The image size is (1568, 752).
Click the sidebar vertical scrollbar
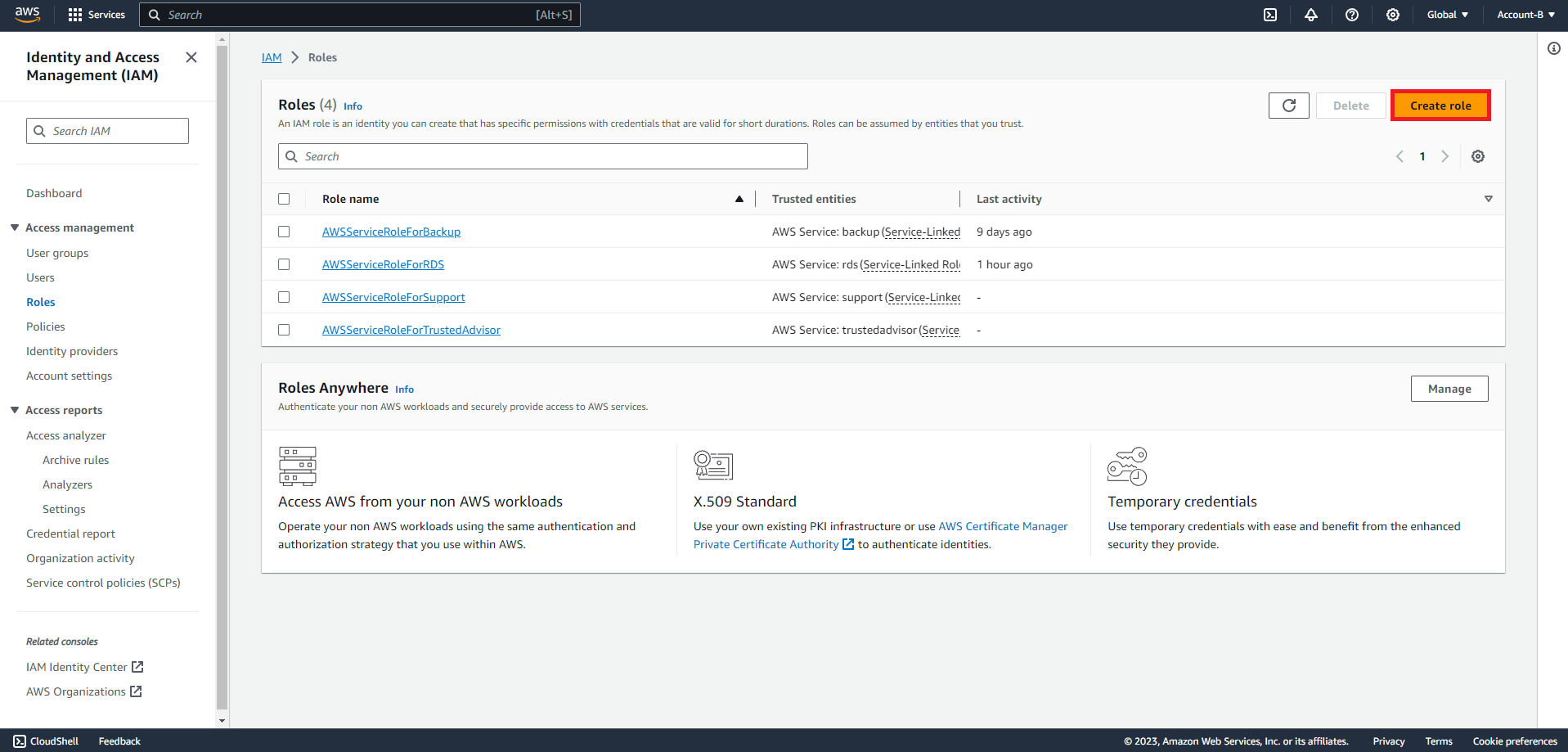tap(222, 376)
